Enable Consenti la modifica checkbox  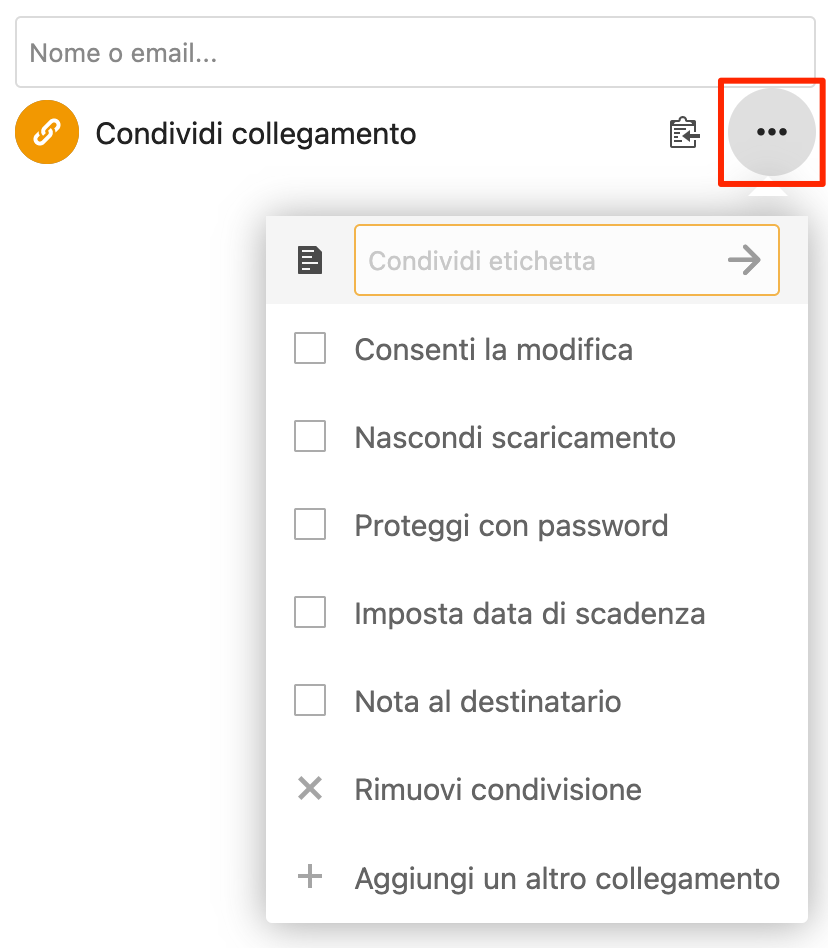pos(310,348)
